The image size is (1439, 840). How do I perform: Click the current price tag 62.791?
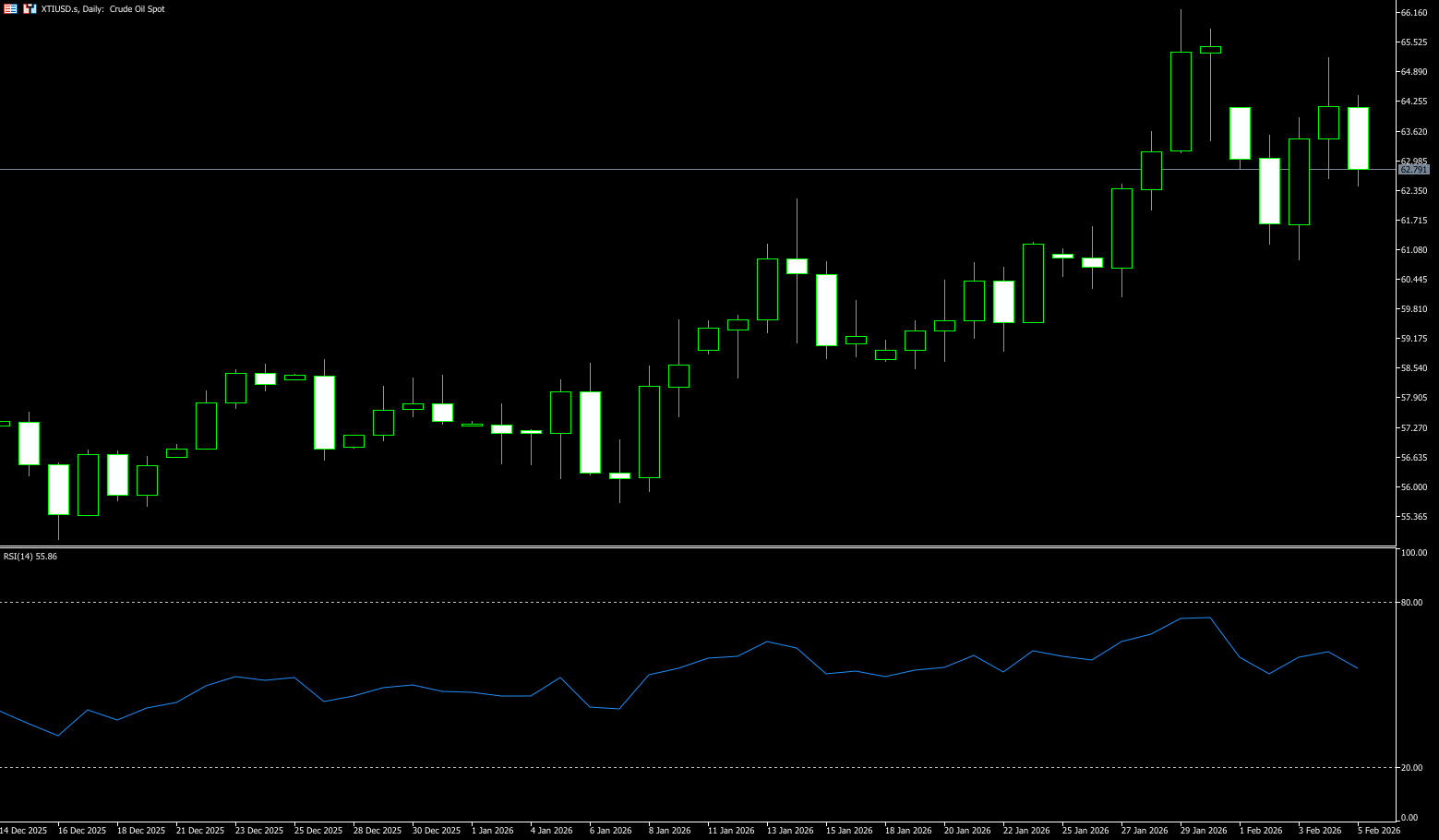pos(1413,170)
